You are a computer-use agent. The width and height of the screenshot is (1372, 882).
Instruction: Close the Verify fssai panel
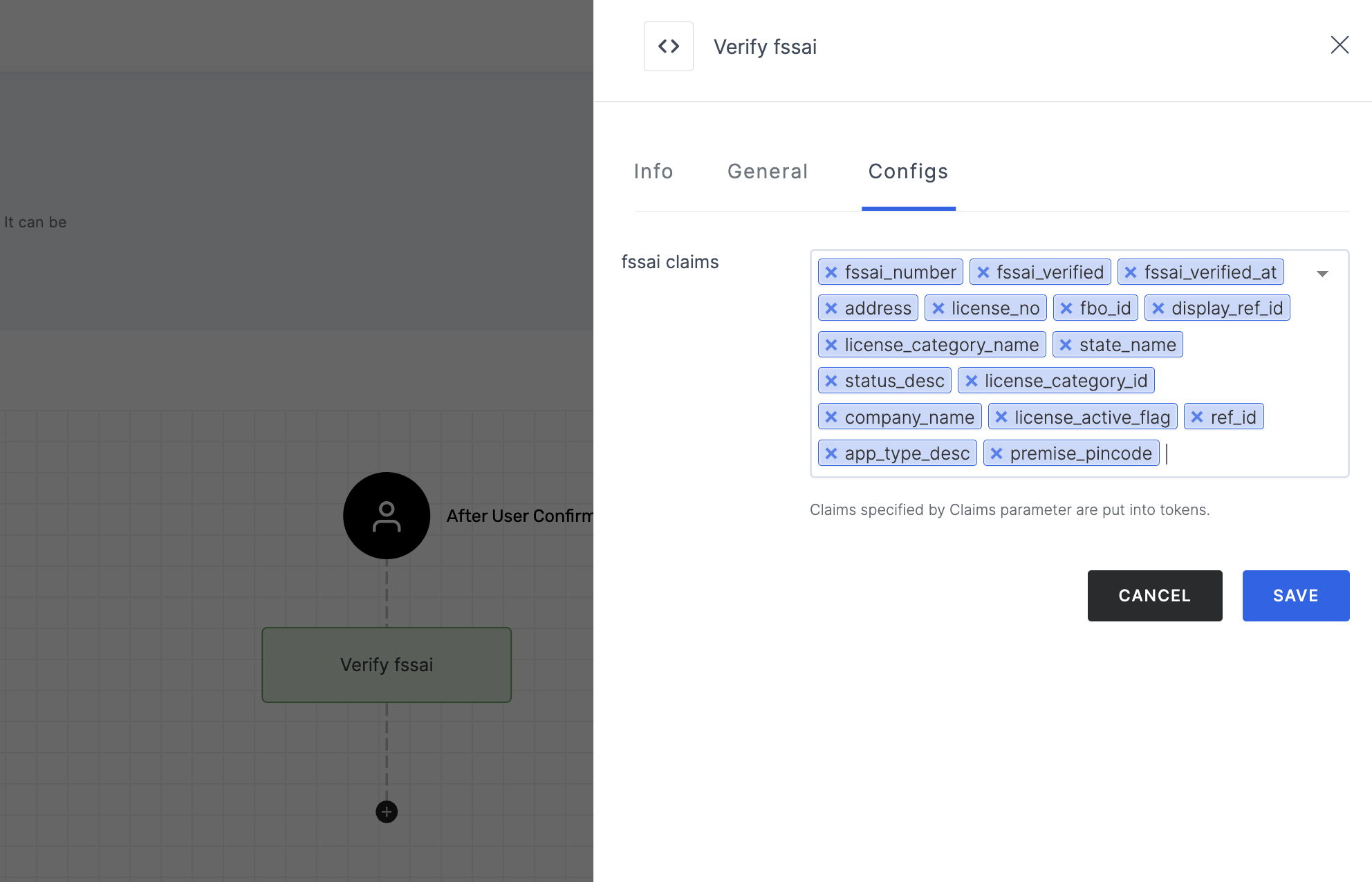pyautogui.click(x=1339, y=45)
